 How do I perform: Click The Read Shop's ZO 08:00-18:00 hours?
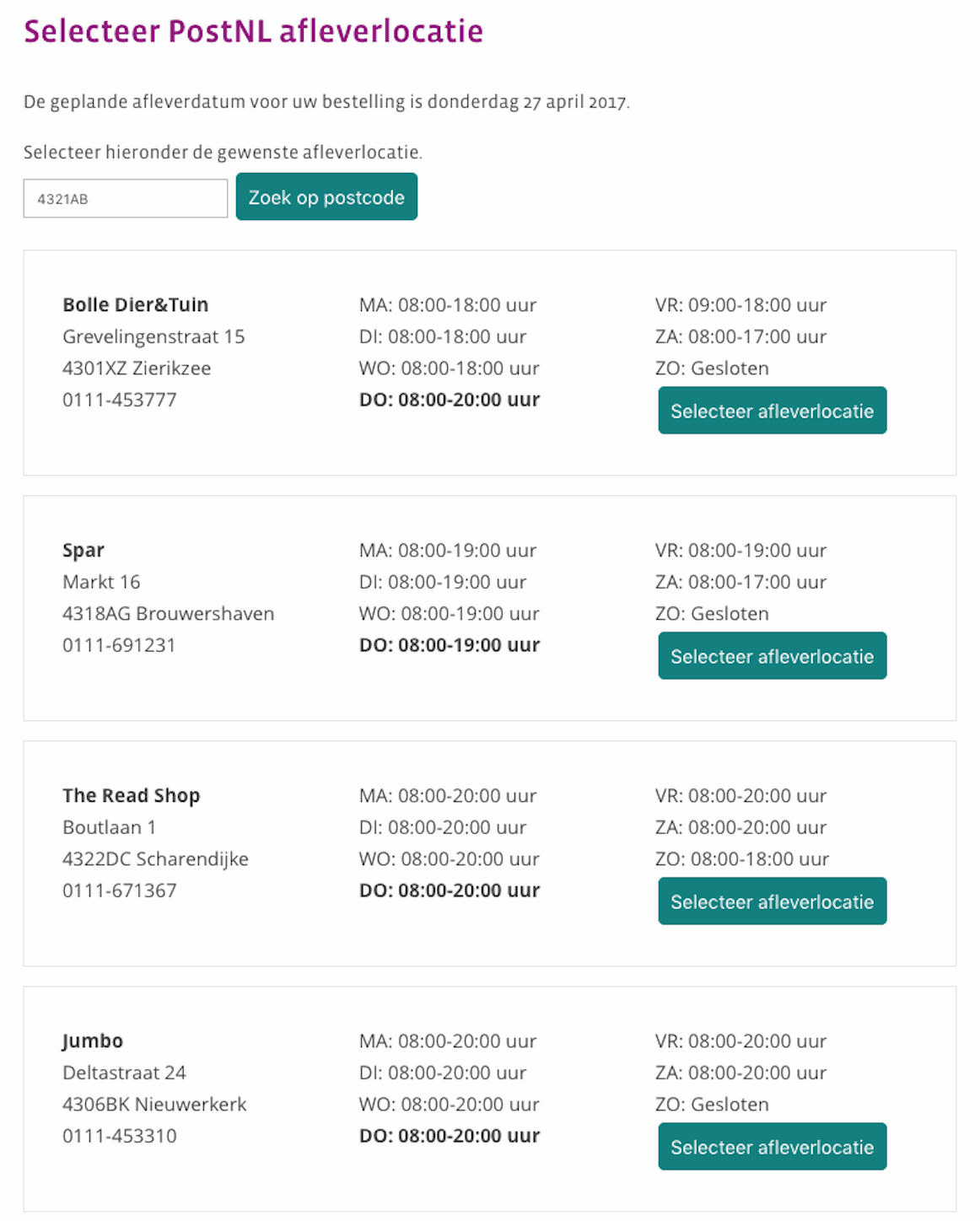tap(742, 859)
